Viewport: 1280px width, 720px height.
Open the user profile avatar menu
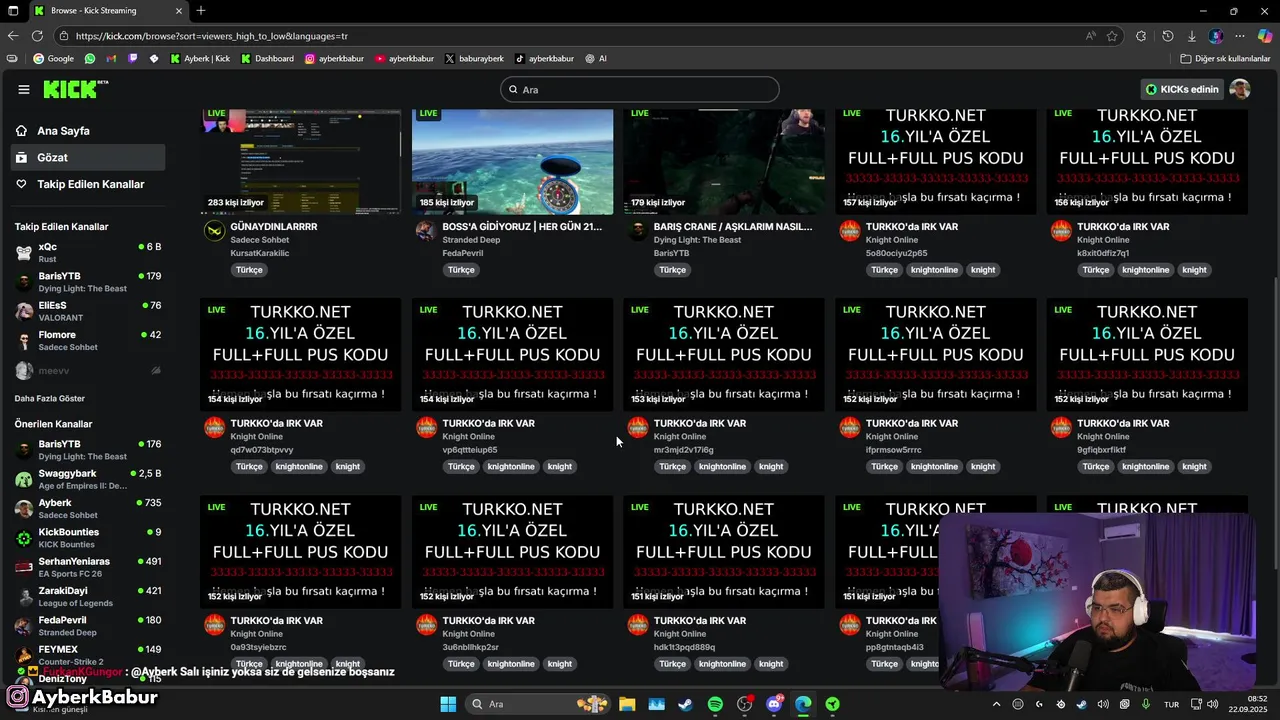click(x=1240, y=89)
